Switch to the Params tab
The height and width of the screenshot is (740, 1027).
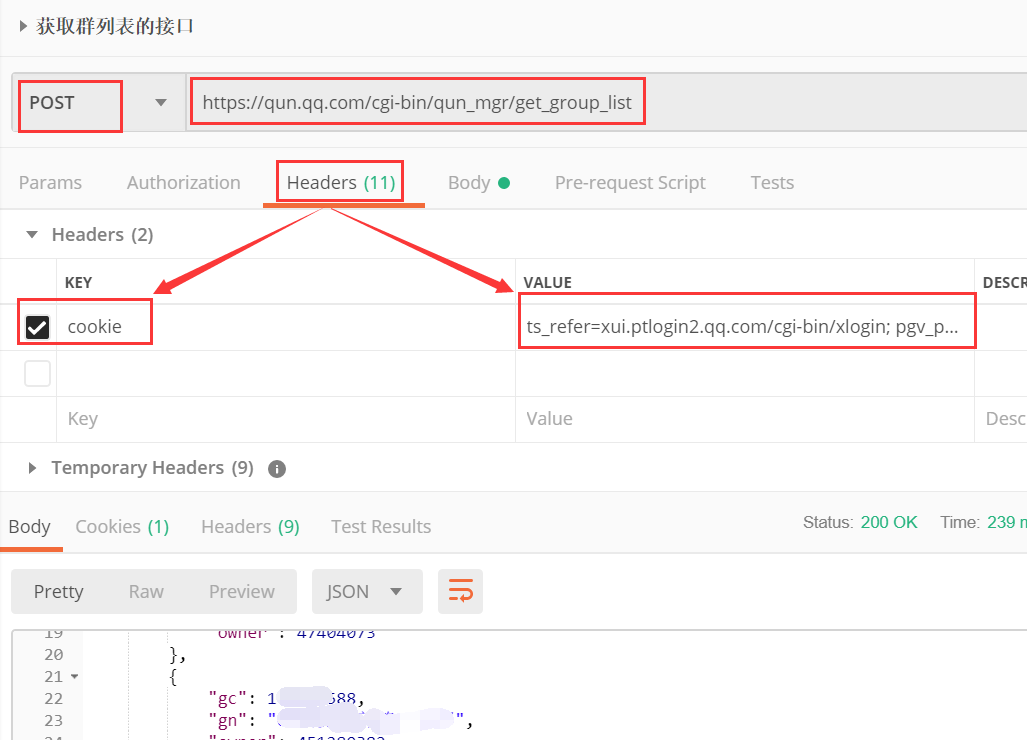click(50, 183)
